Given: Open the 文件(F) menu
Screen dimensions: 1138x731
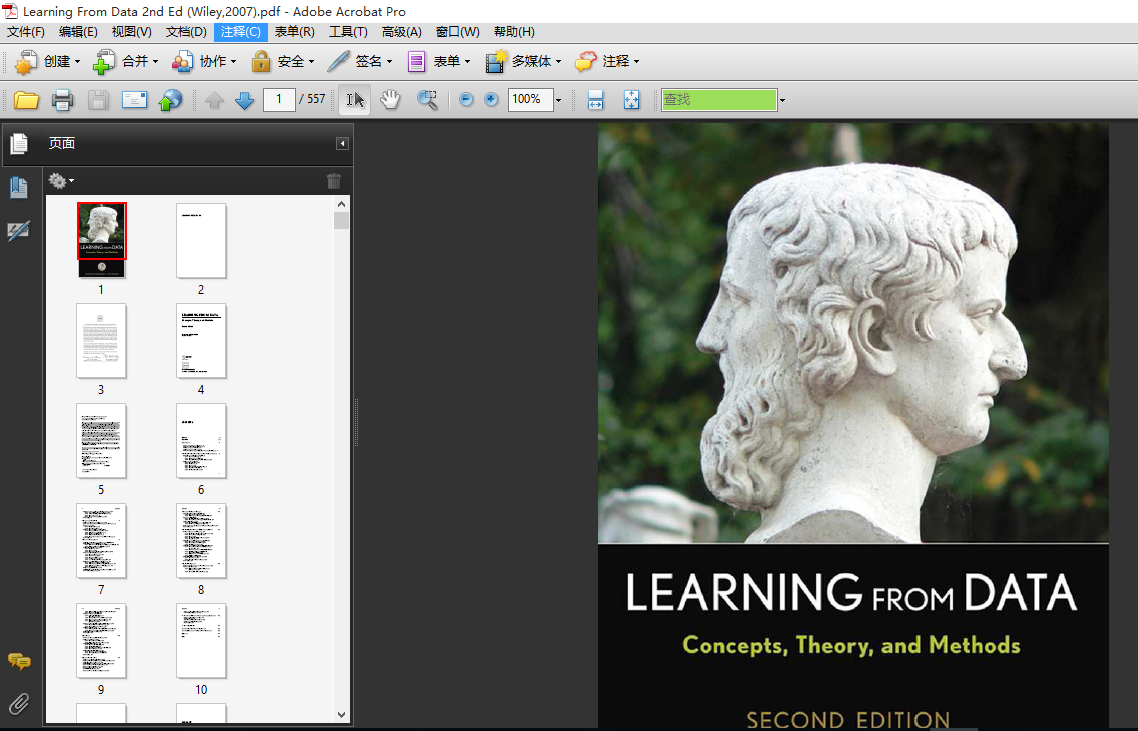Looking at the screenshot, I should click(x=26, y=32).
